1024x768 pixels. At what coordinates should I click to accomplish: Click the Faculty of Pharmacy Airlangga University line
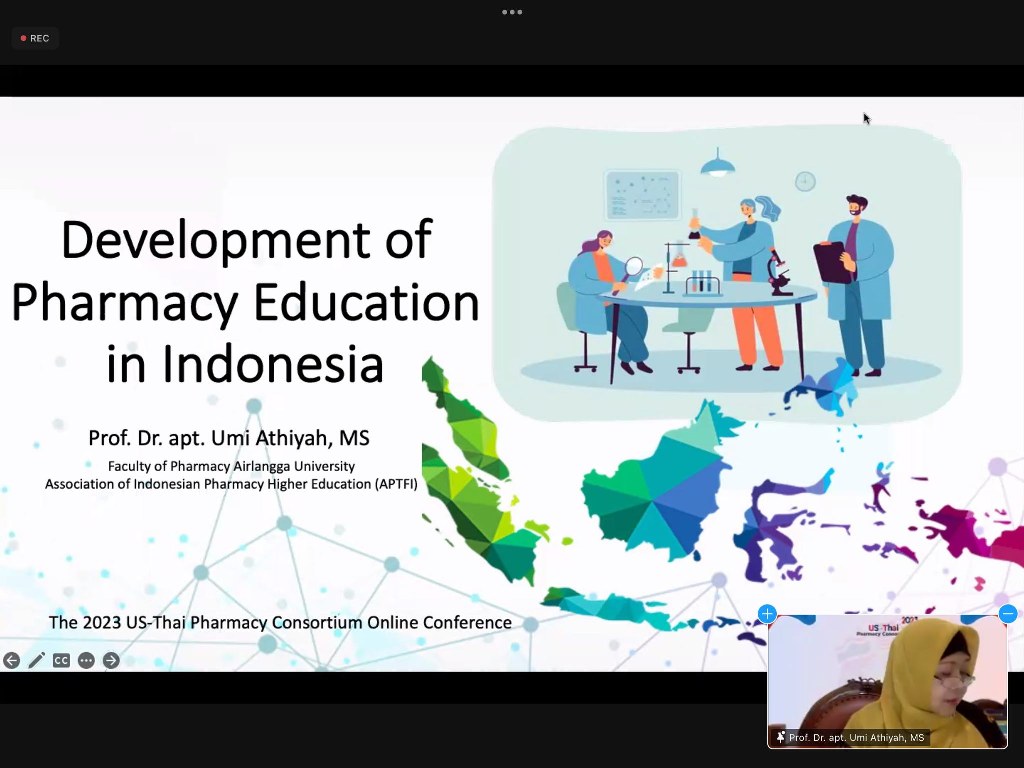(231, 466)
